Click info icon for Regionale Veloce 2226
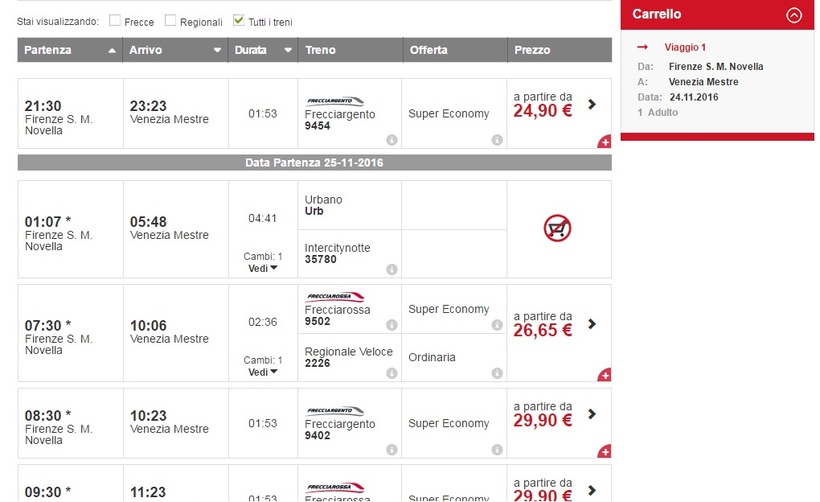The width and height of the screenshot is (820, 502). pyautogui.click(x=392, y=373)
